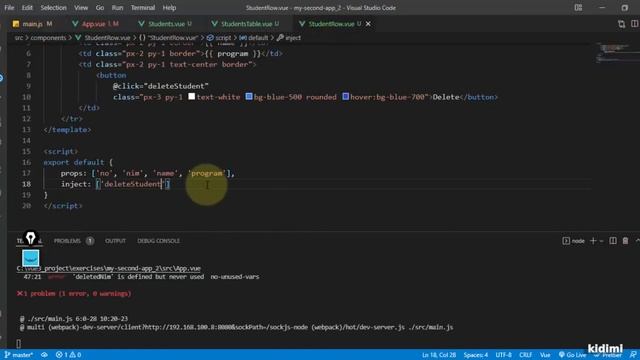The image size is (640, 360).
Task: Click 'Ln 18, Col 28' cursor position indicator
Action: (x=439, y=355)
